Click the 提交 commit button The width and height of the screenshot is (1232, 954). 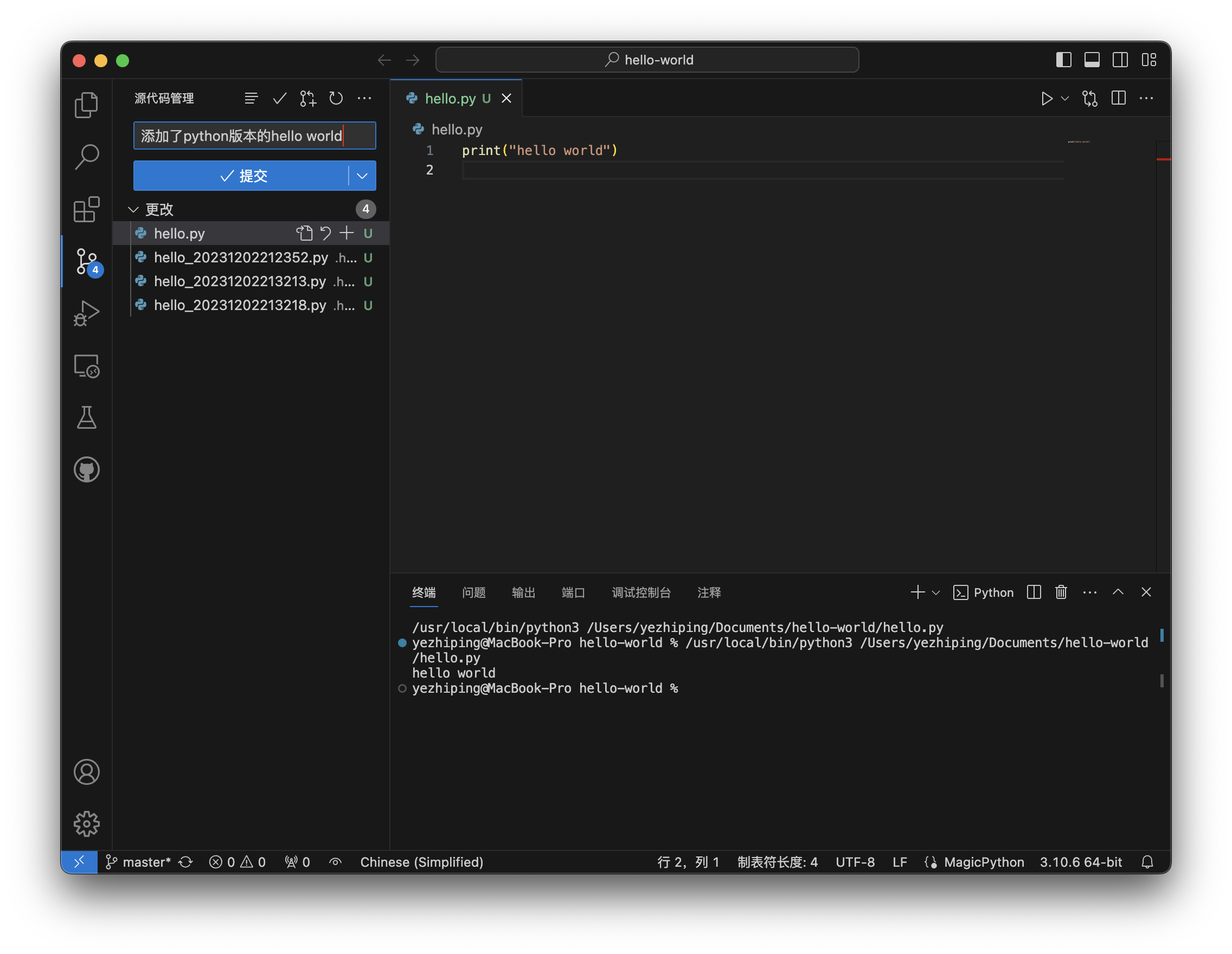click(241, 176)
